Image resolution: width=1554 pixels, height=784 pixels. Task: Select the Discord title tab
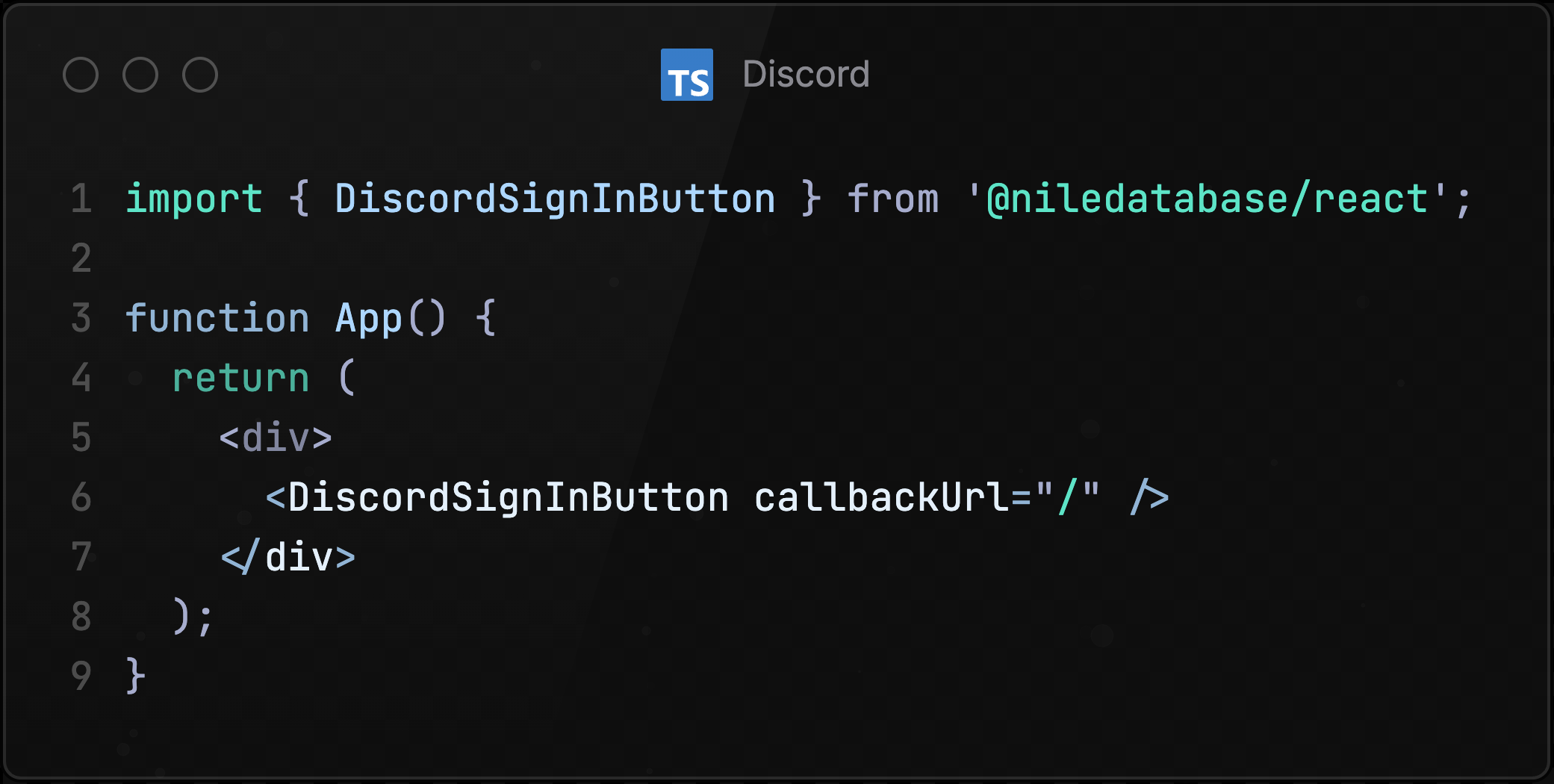point(806,75)
